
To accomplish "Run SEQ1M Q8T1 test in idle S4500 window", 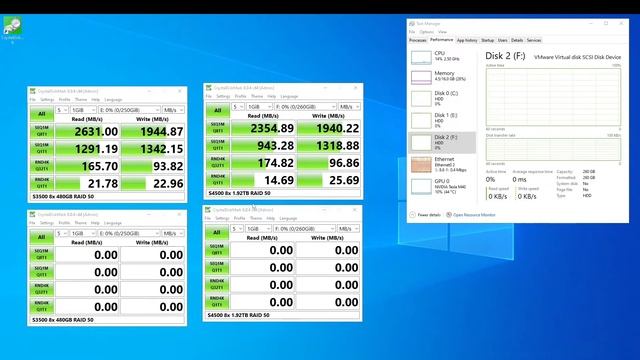I will (x=217, y=250).
